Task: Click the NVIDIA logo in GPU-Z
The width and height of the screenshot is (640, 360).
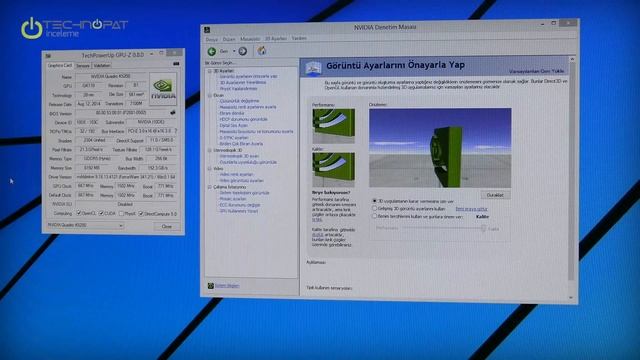Action: [x=163, y=89]
